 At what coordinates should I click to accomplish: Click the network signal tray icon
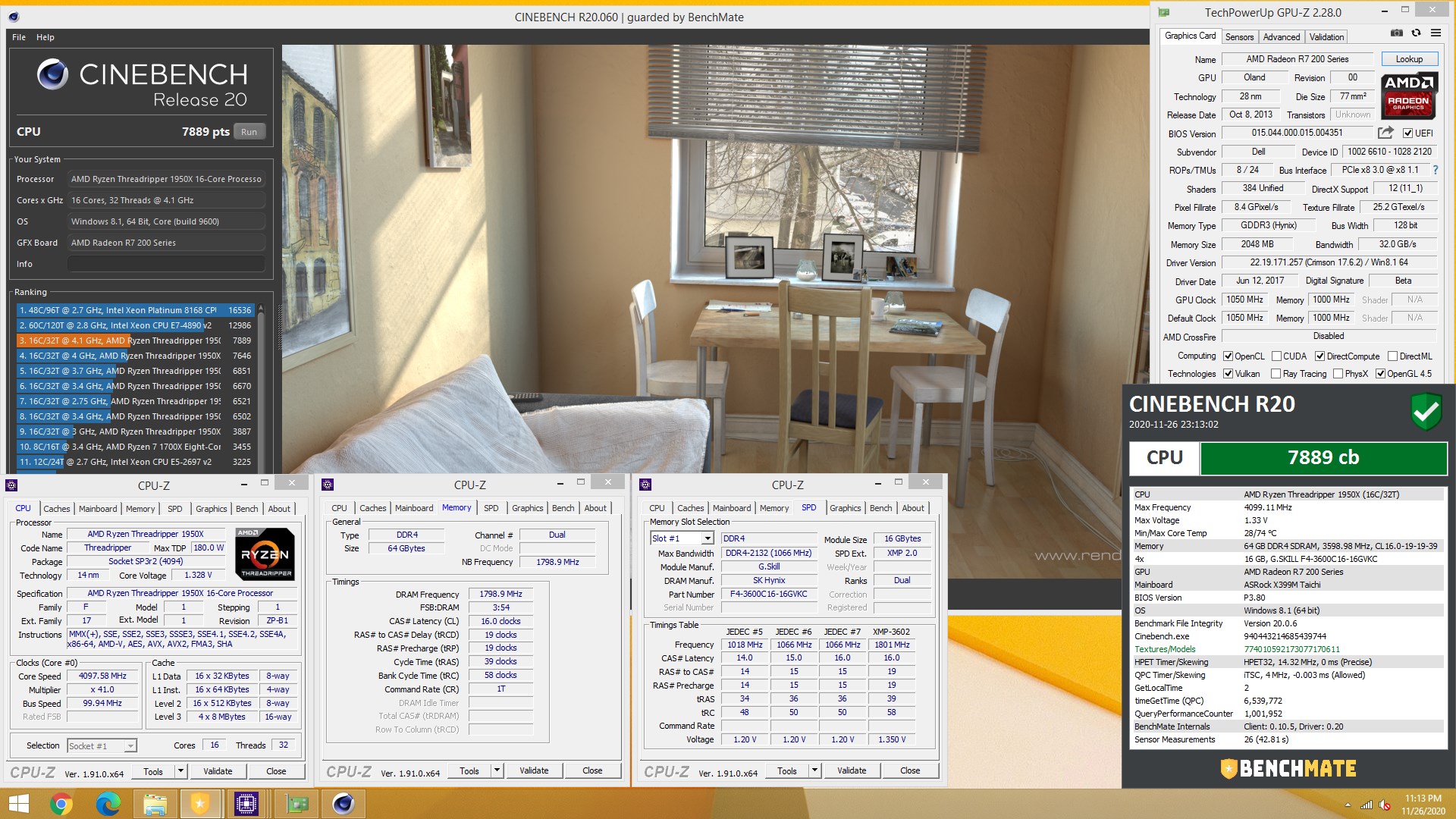(1367, 805)
